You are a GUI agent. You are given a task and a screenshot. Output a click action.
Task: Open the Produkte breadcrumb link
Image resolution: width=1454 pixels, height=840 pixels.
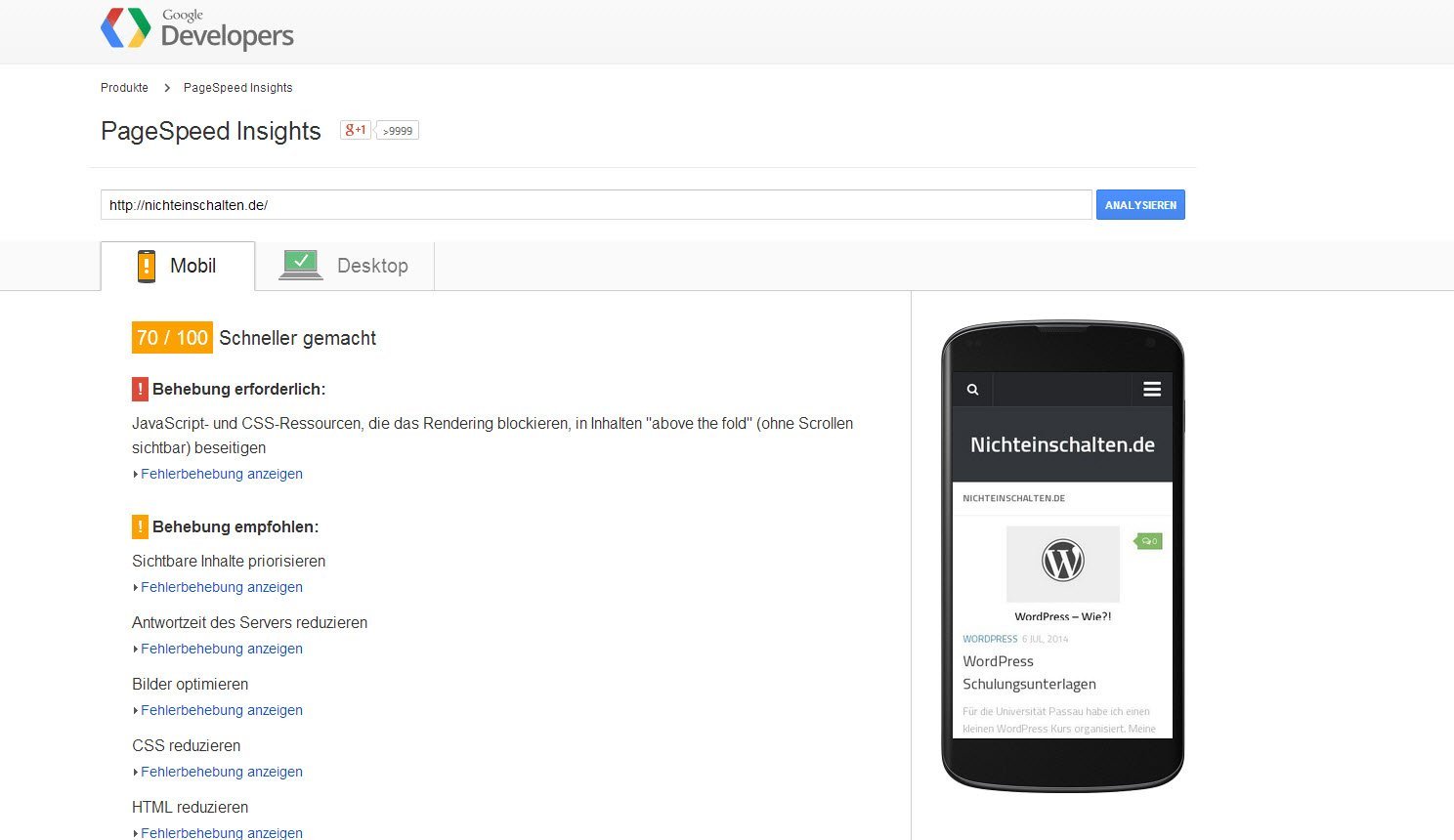[124, 88]
